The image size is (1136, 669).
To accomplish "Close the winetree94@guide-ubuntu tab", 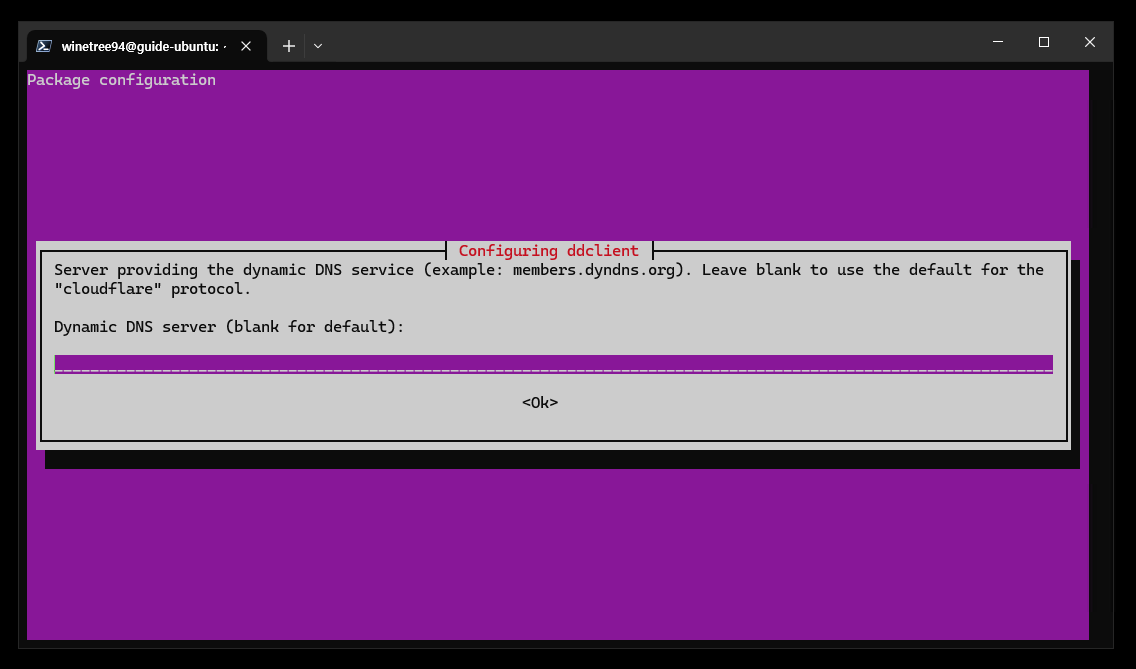I will pyautogui.click(x=246, y=46).
